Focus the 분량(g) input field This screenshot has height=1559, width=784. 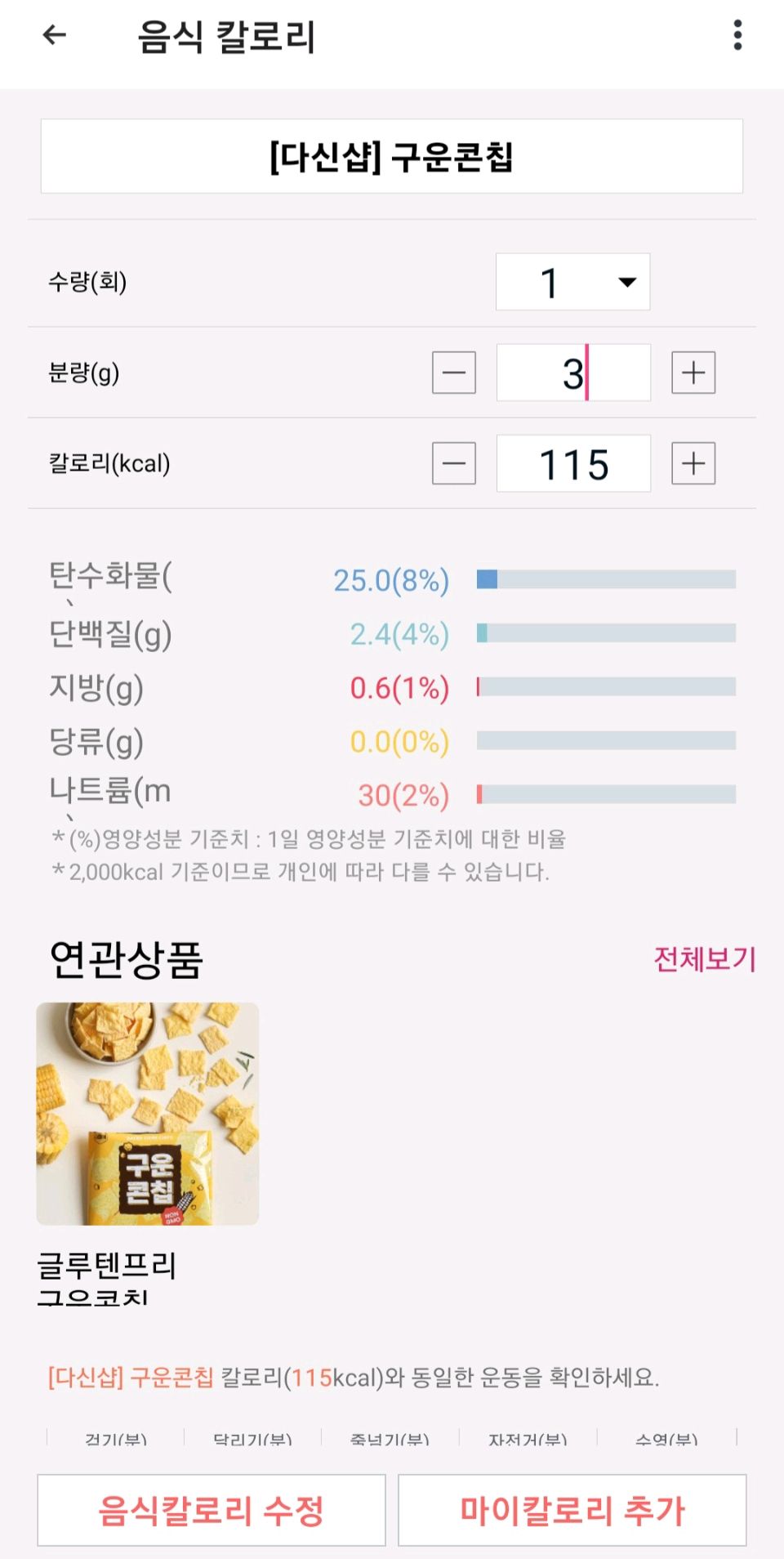(x=572, y=373)
